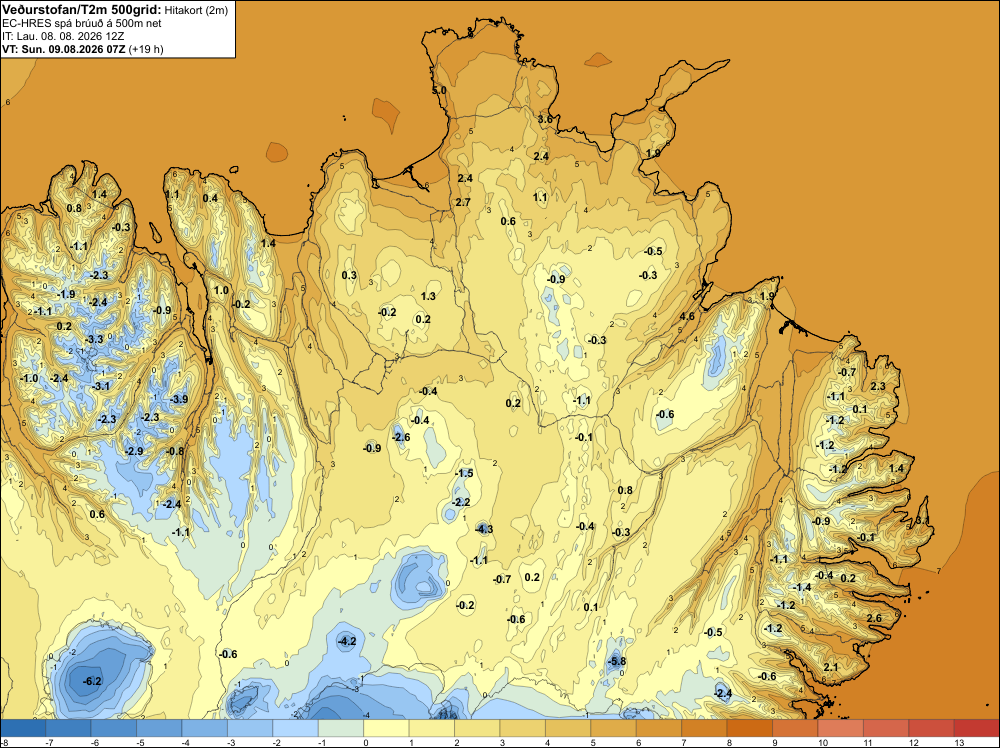Pick the -1.0 temperature reading

pyautogui.click(x=29, y=378)
